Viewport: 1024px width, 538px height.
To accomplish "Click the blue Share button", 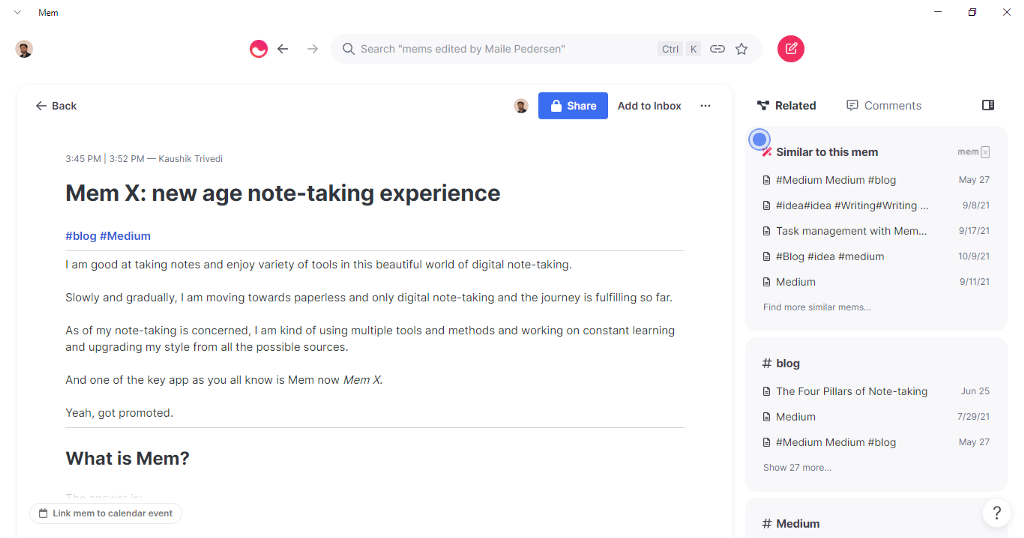I will (x=573, y=106).
